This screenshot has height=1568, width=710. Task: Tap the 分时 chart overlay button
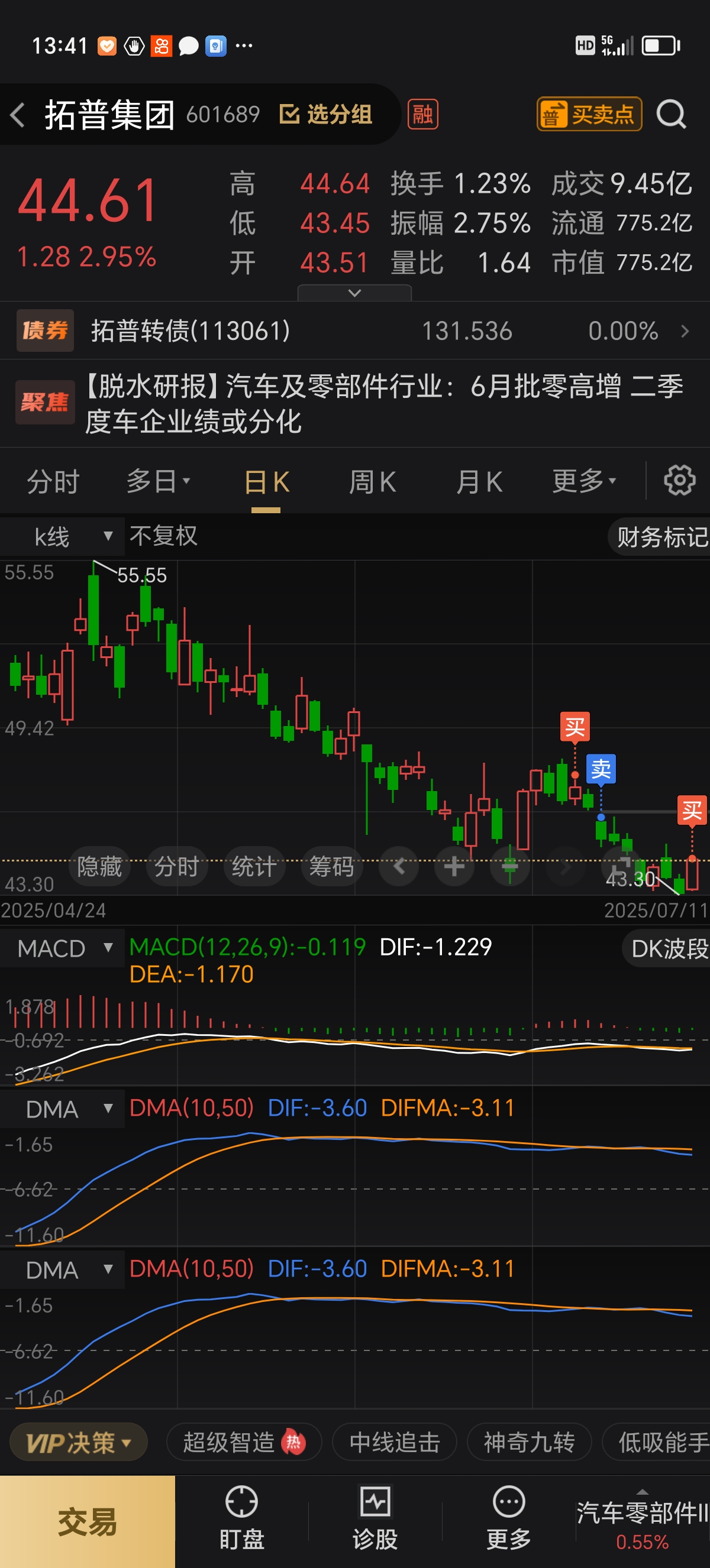[176, 866]
